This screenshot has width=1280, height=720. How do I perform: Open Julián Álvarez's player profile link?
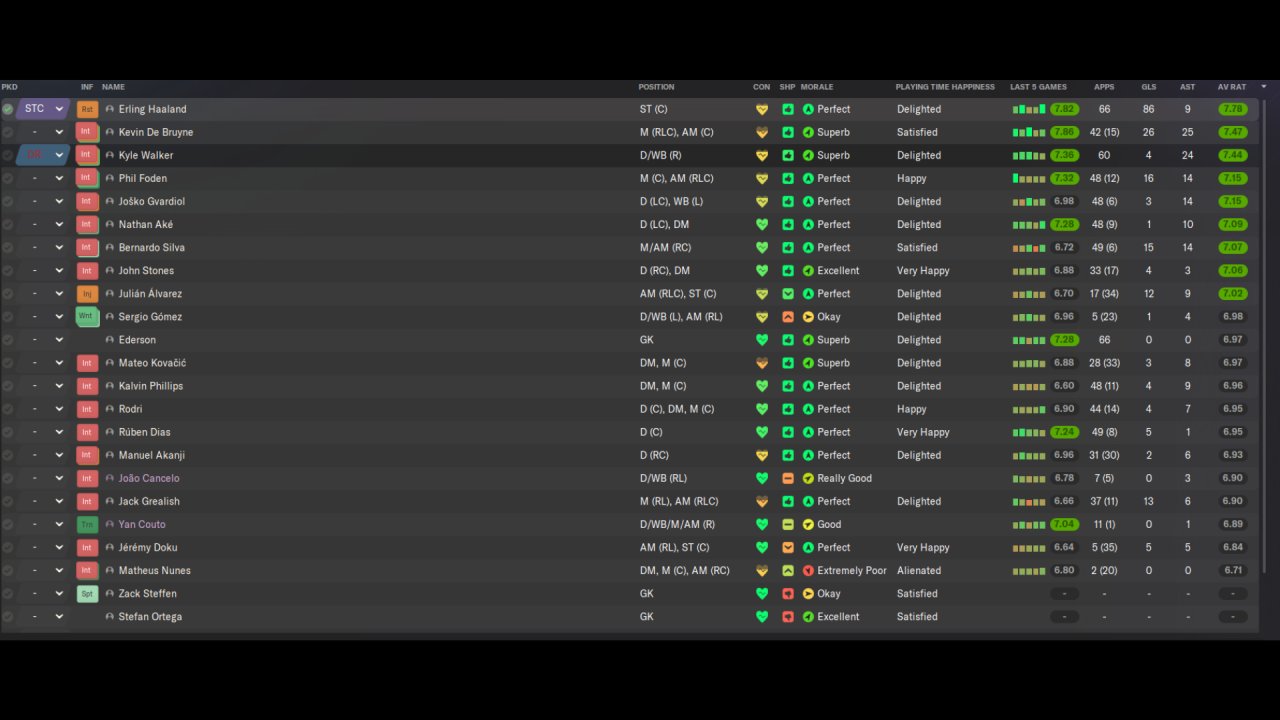[x=150, y=294]
